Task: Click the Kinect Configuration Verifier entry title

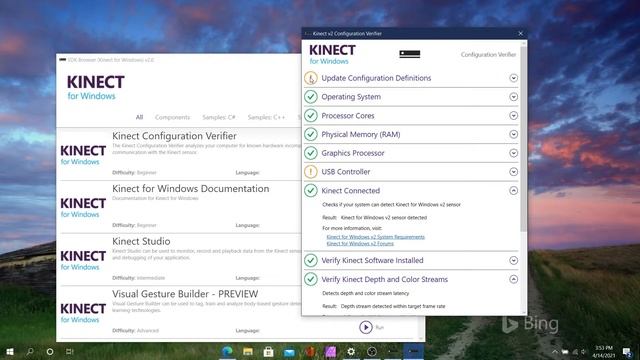Action: (x=174, y=136)
